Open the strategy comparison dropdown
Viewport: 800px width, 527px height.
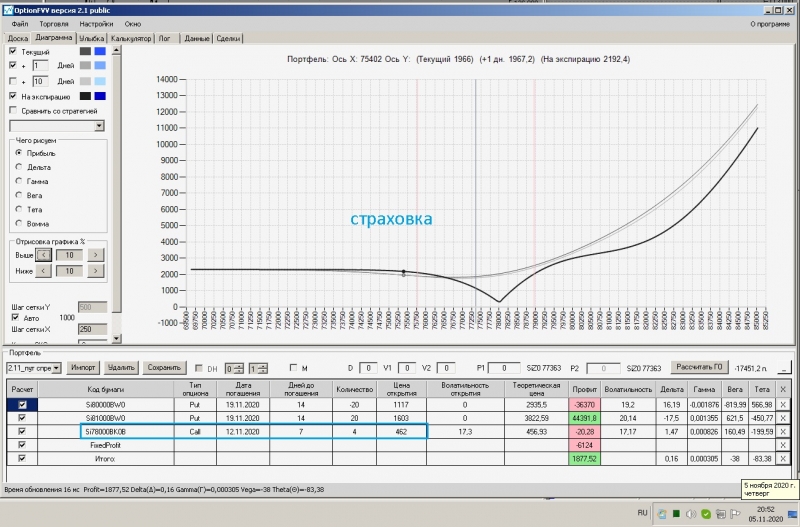pos(99,126)
